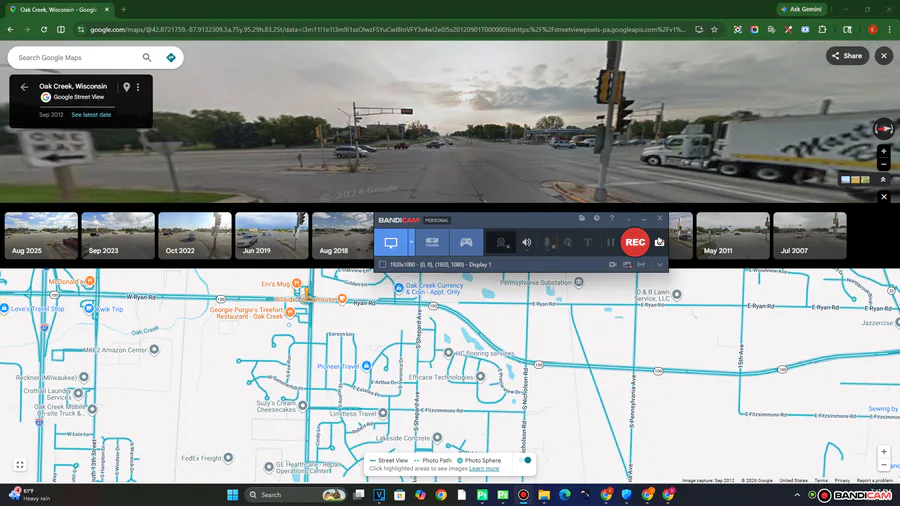Click the Google Maps search magnifier icon
Screen dimensions: 900x506
click(147, 57)
